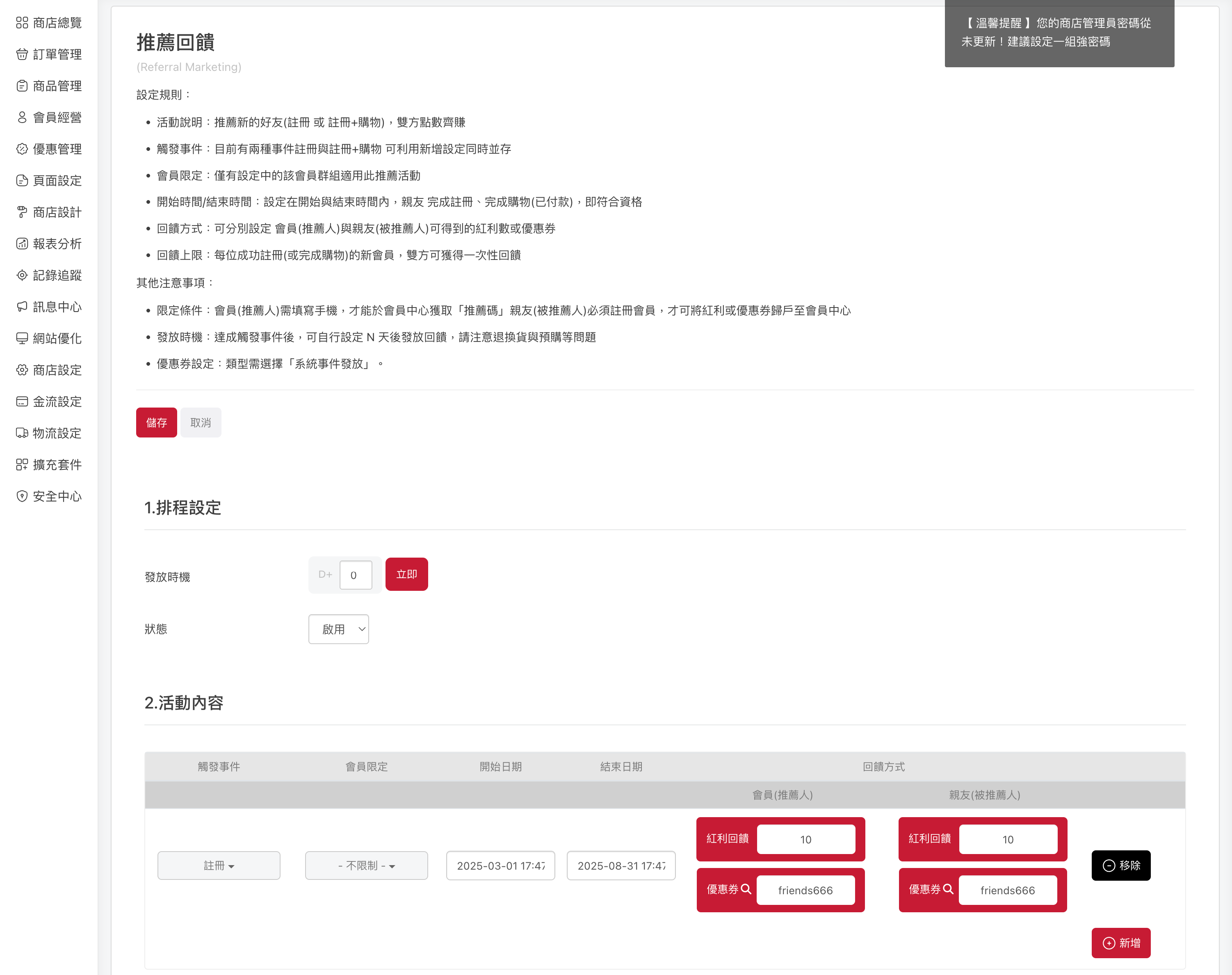Open 商店設定 menu in sidebar

[57, 370]
